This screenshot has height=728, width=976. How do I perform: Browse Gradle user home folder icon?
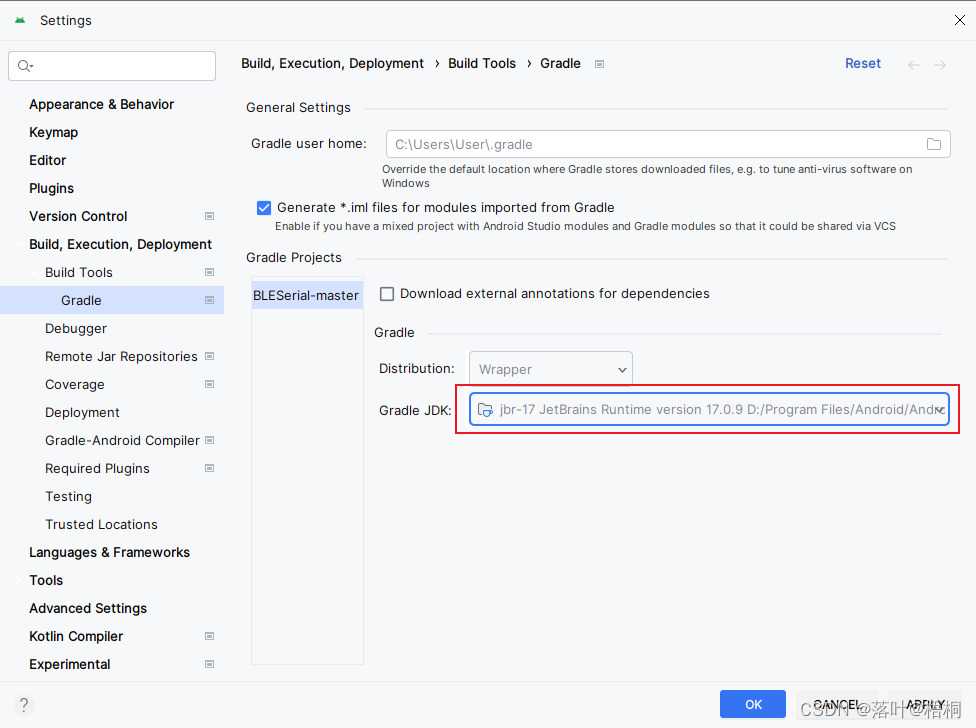tap(934, 144)
